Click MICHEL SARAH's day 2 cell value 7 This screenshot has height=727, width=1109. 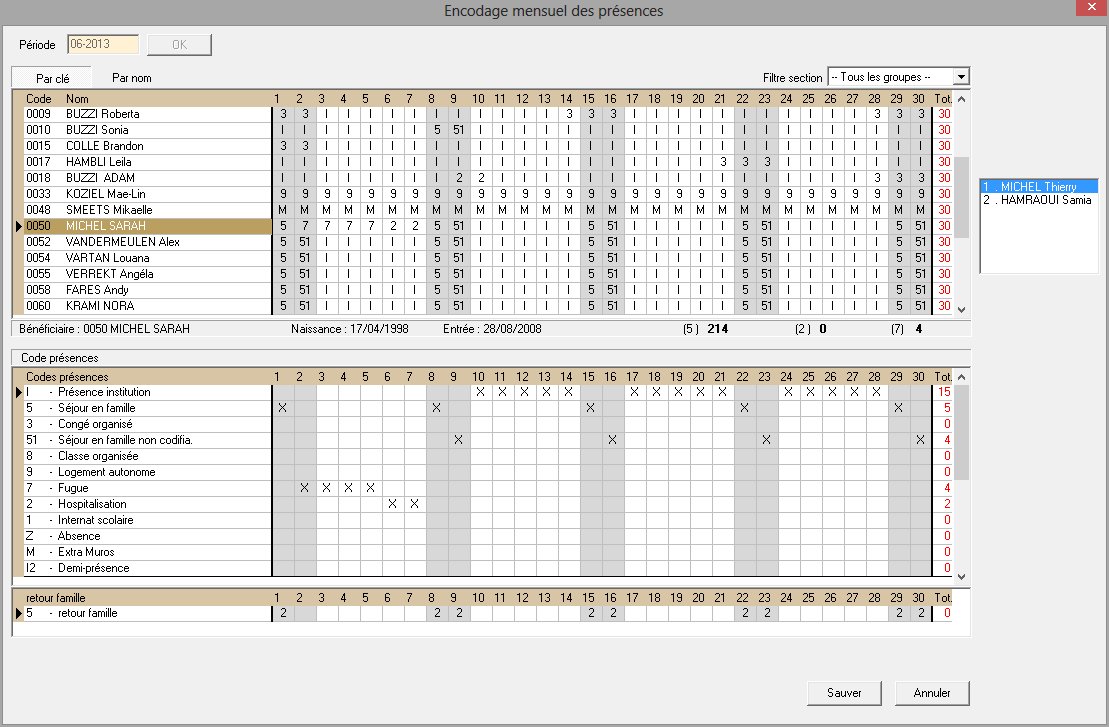point(305,226)
